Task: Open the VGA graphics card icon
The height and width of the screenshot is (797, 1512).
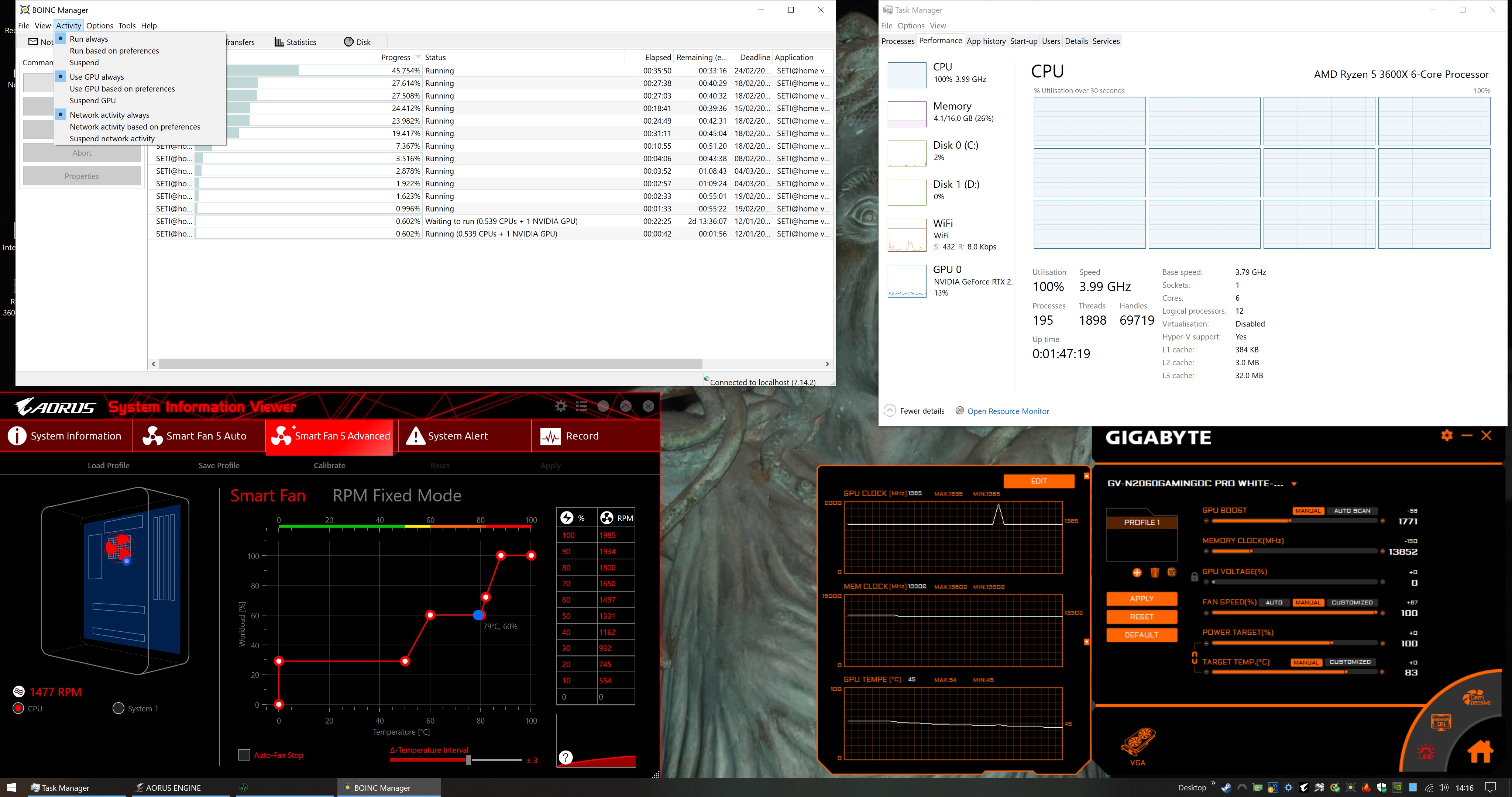Action: [1138, 747]
